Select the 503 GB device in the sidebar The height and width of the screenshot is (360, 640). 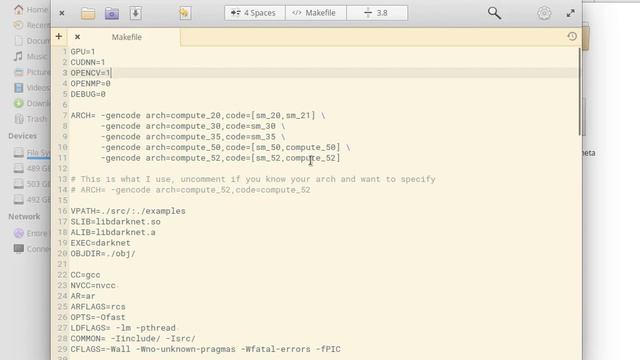pos(31,184)
